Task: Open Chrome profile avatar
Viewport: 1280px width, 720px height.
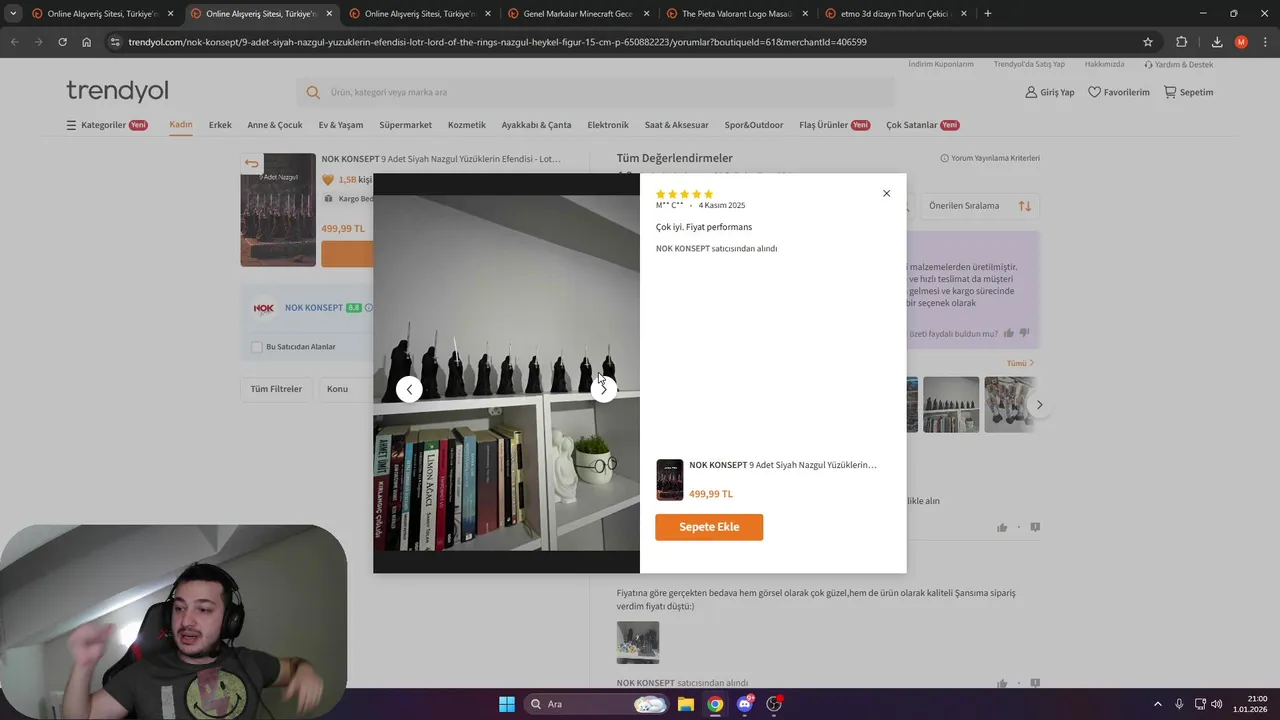Action: [x=1241, y=42]
